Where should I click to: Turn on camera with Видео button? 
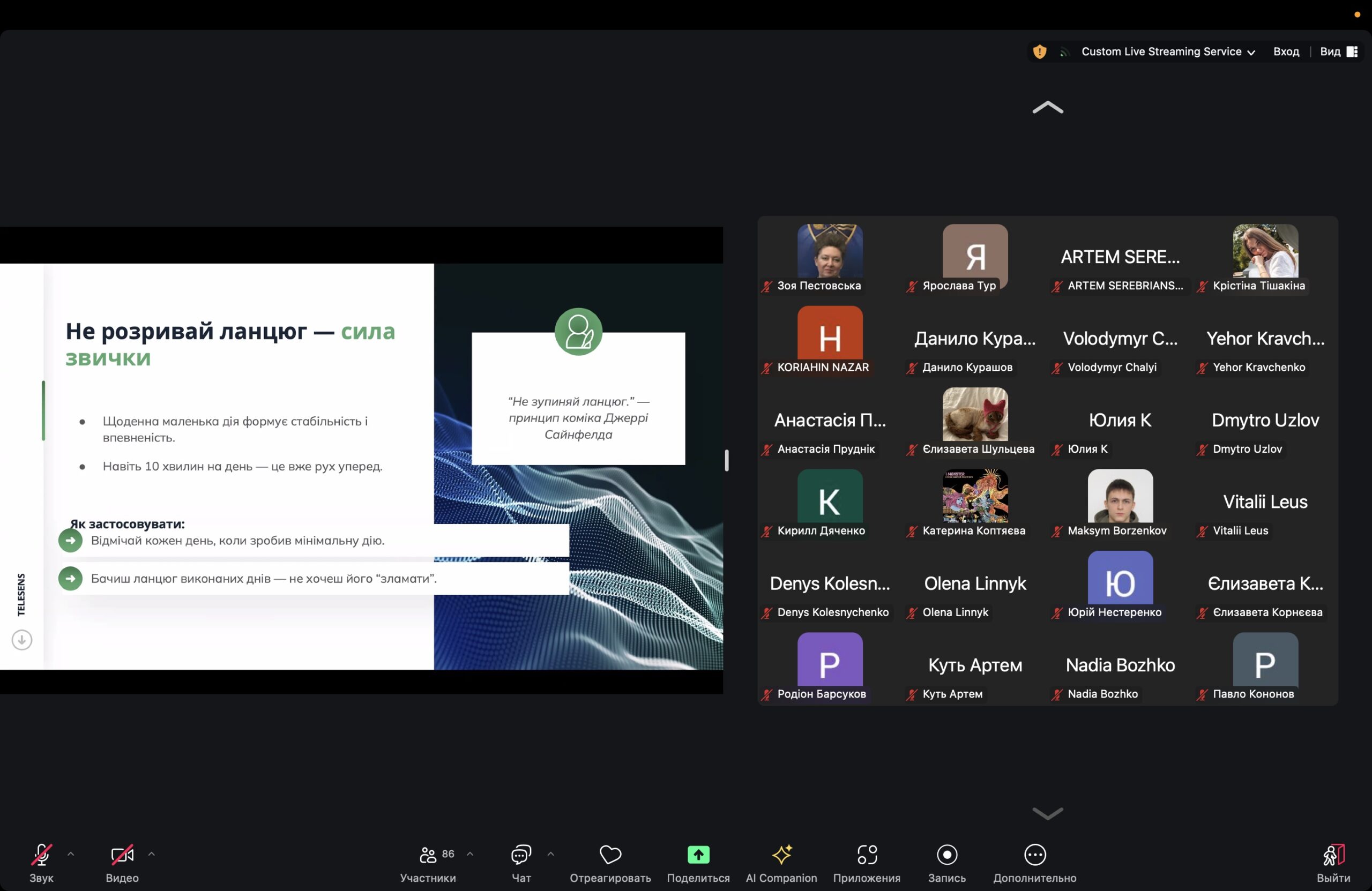point(122,855)
